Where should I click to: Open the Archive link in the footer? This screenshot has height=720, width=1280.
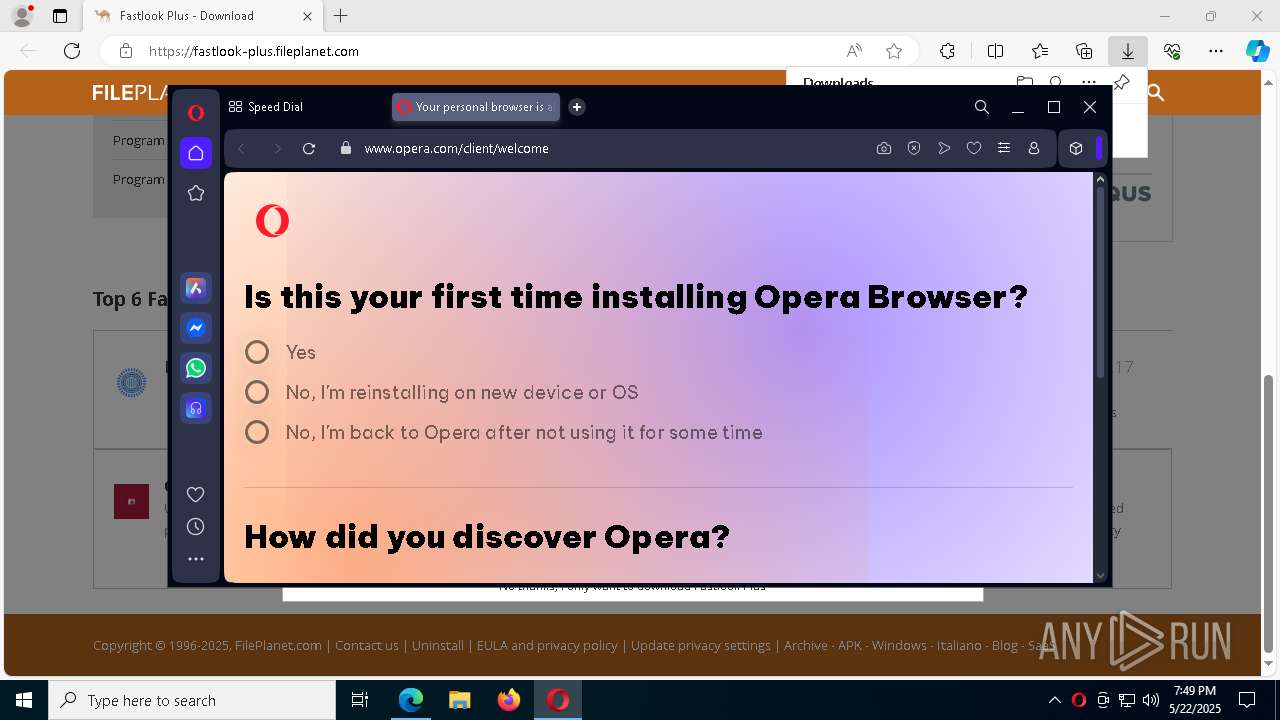pyautogui.click(x=805, y=646)
